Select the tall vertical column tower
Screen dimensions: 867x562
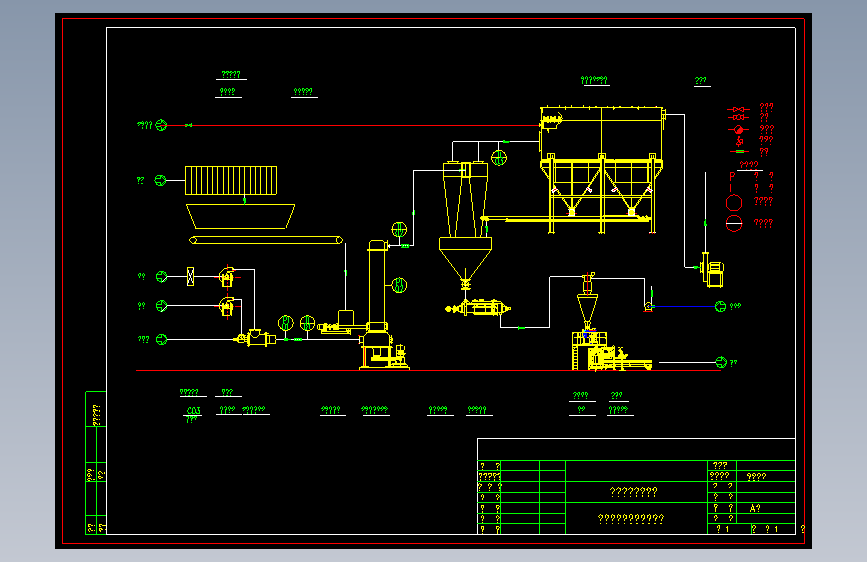coord(377,285)
